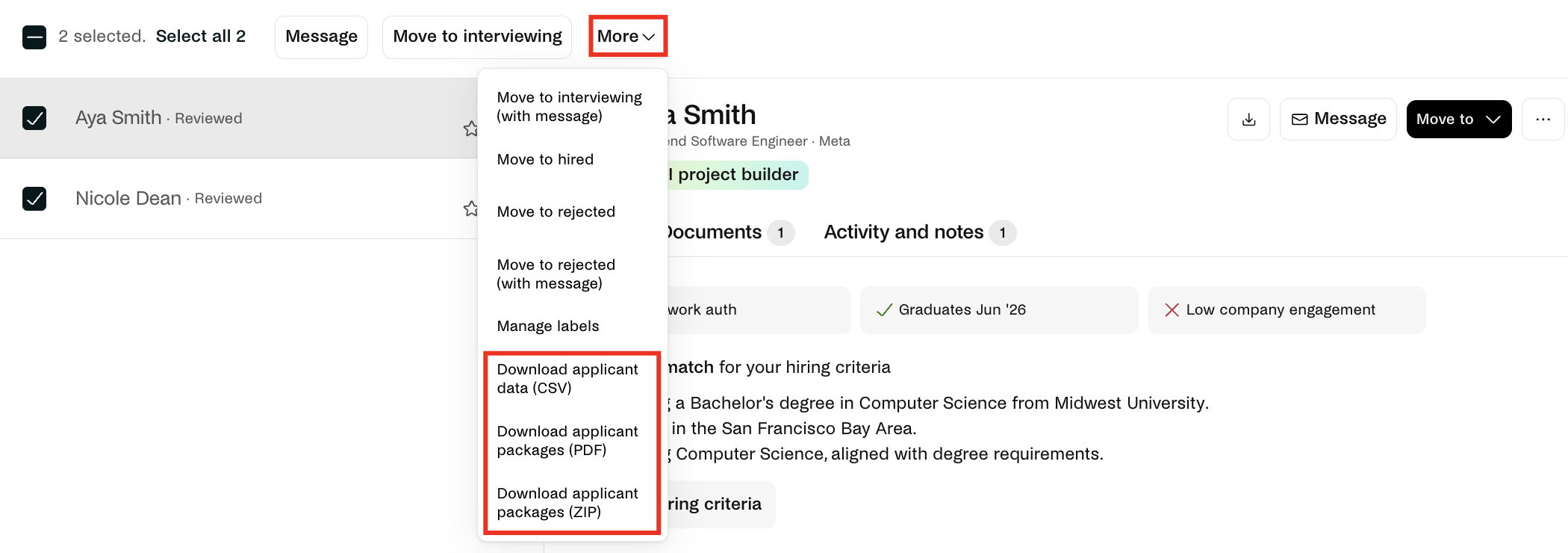This screenshot has height=553, width=1568.
Task: Download applicant packages as ZIP
Action: [x=567, y=503]
